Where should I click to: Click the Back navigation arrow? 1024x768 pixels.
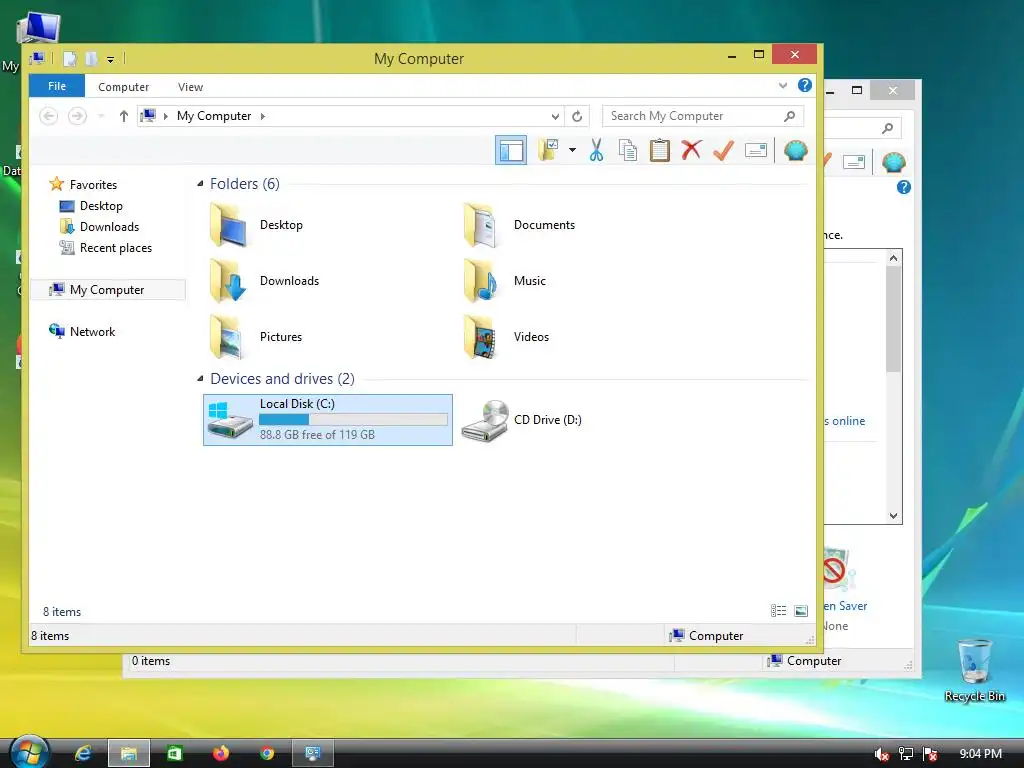coord(48,116)
